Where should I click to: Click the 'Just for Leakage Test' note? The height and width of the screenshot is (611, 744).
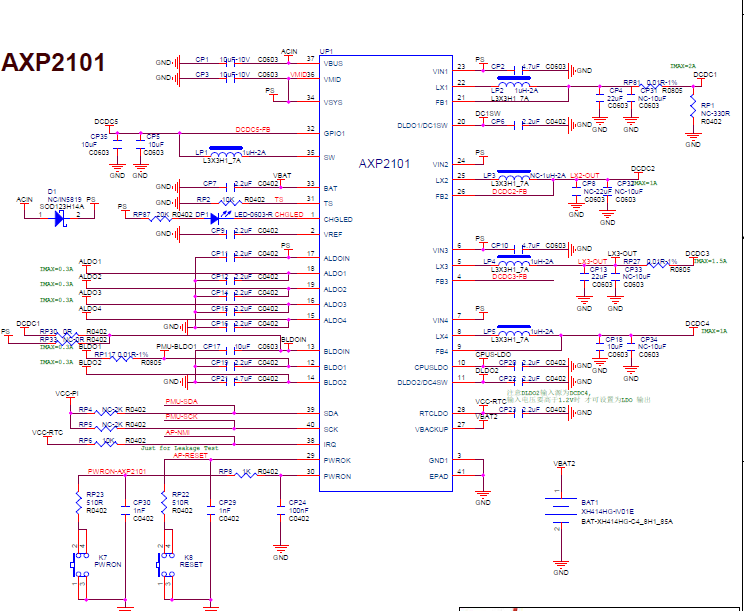(180, 448)
